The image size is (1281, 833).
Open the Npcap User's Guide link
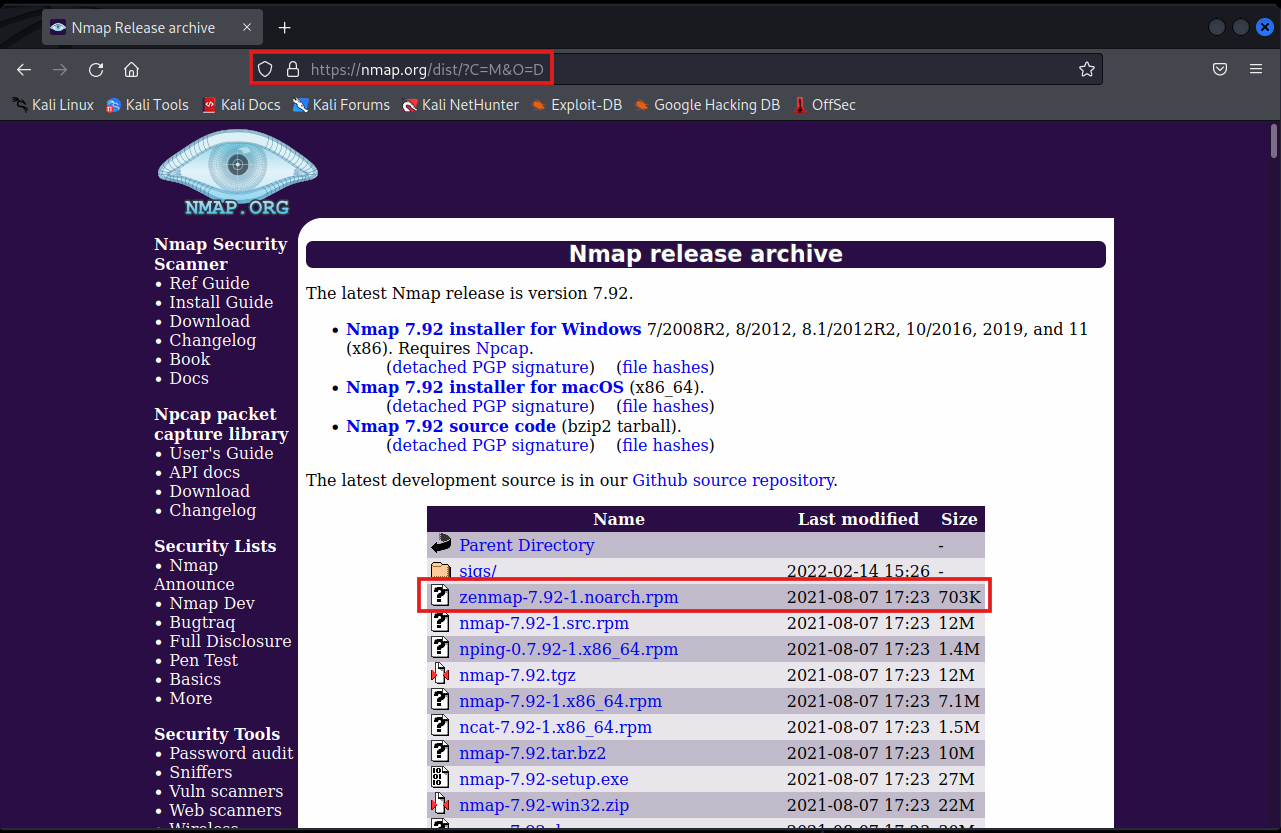(x=221, y=453)
